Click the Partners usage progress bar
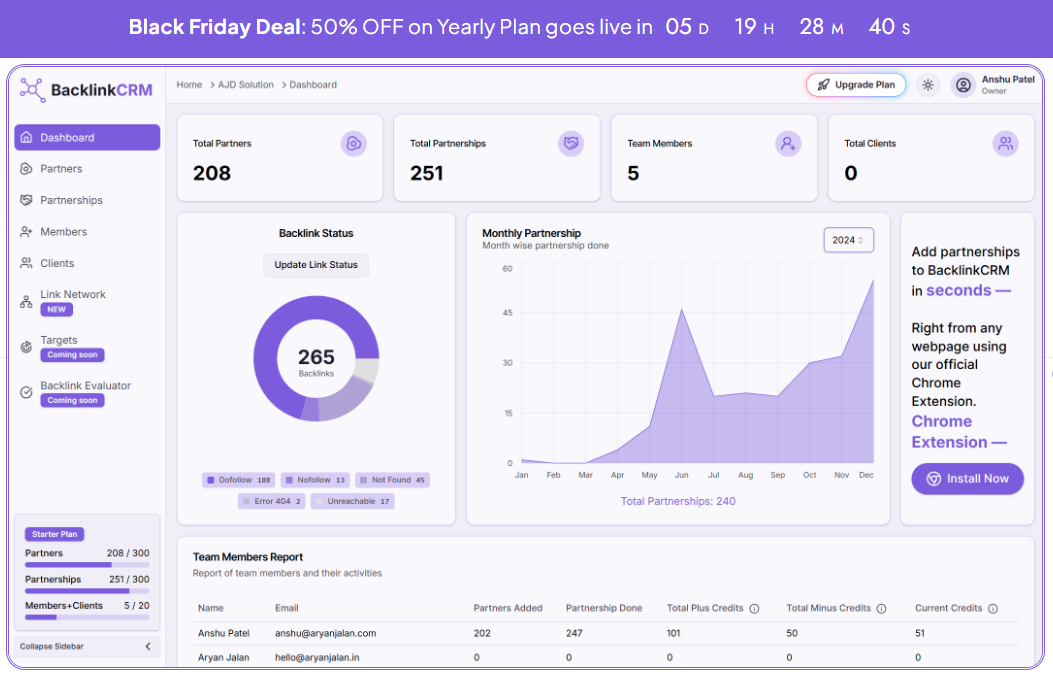 (87, 565)
